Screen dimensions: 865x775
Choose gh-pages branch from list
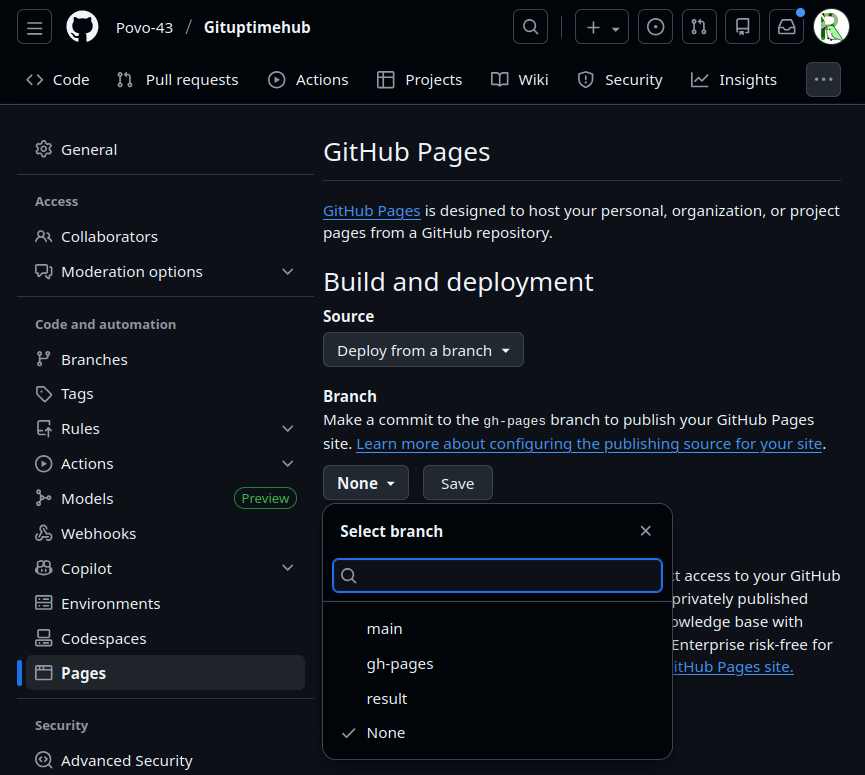(400, 664)
